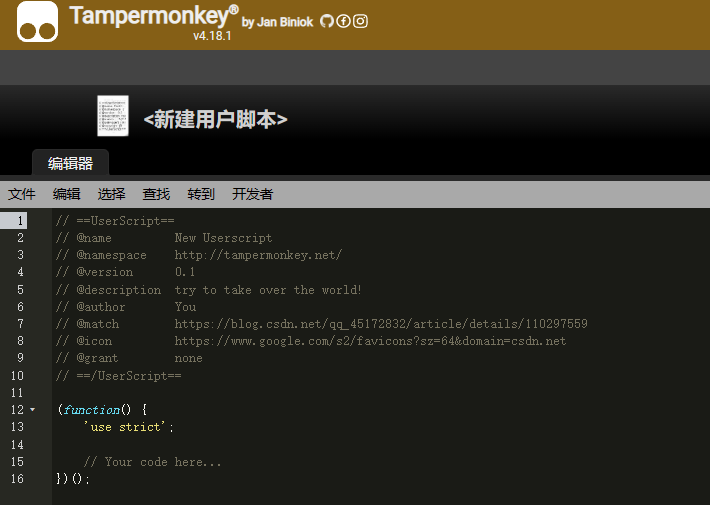Screen dimensions: 710x505
Task: Click the '@name' metadata key
Action: [94, 238]
